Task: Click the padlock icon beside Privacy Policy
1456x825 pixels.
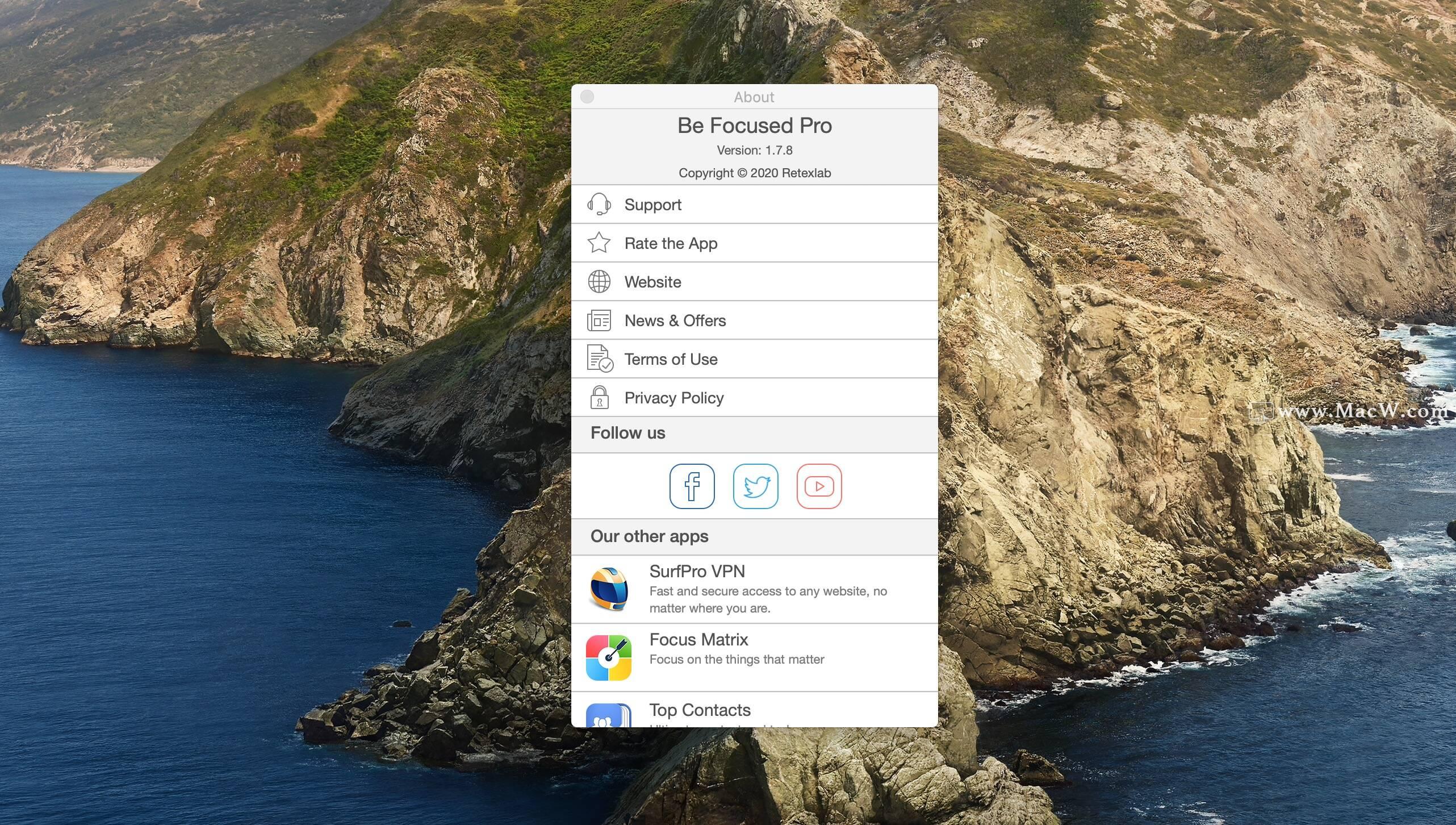Action: [599, 397]
